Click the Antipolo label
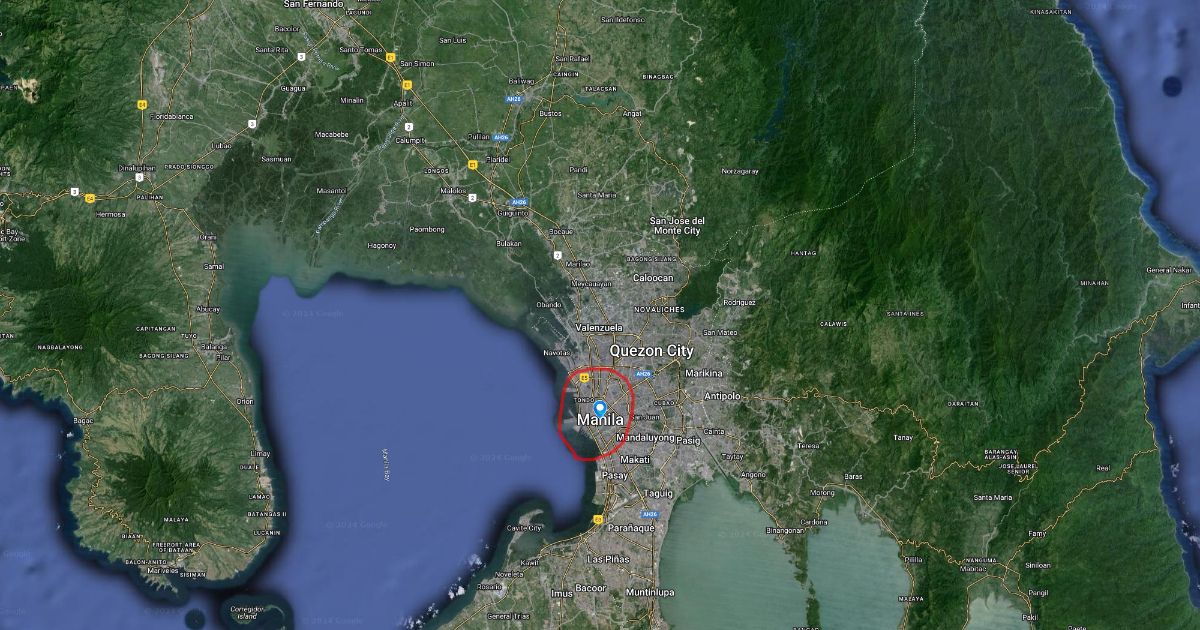Viewport: 1200px width, 630px height. (x=722, y=396)
